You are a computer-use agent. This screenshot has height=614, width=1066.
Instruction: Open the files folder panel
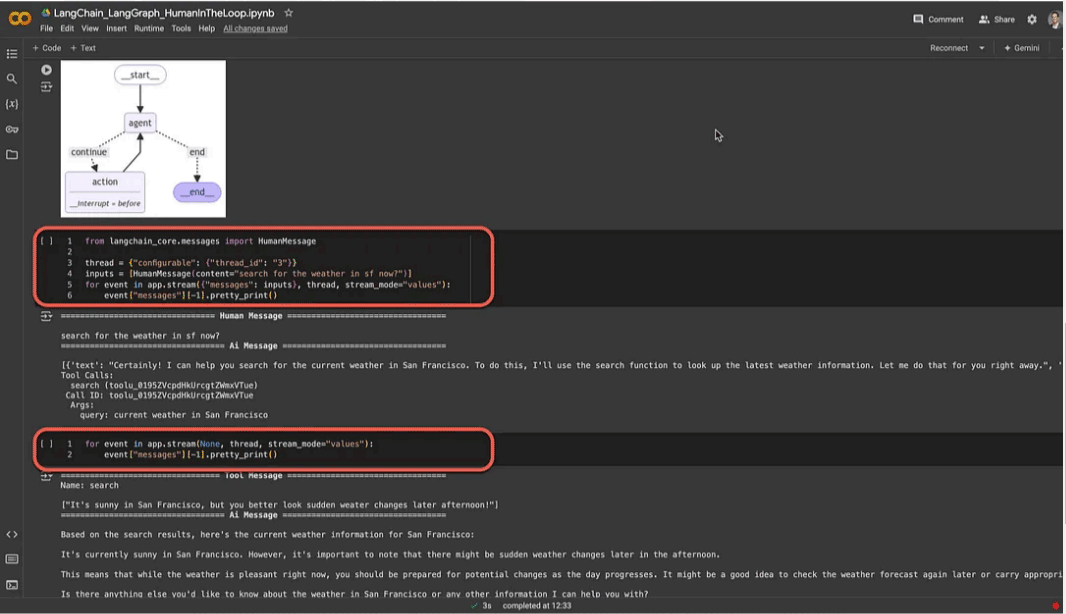(x=12, y=154)
